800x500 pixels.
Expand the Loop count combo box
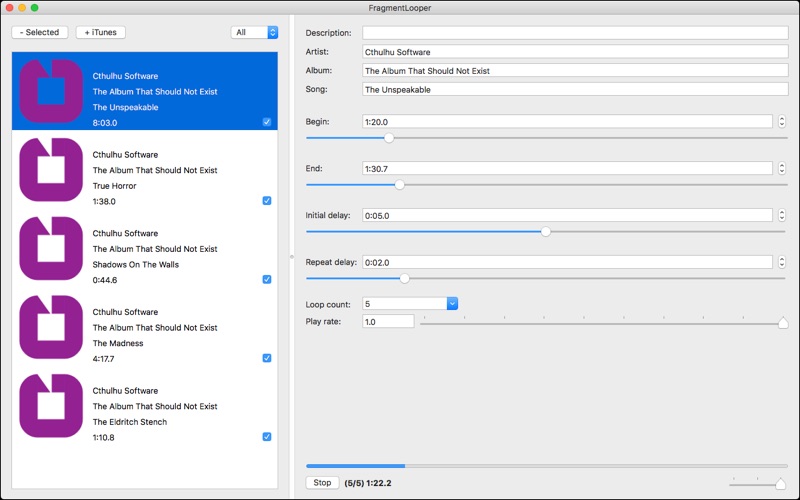[x=452, y=304]
